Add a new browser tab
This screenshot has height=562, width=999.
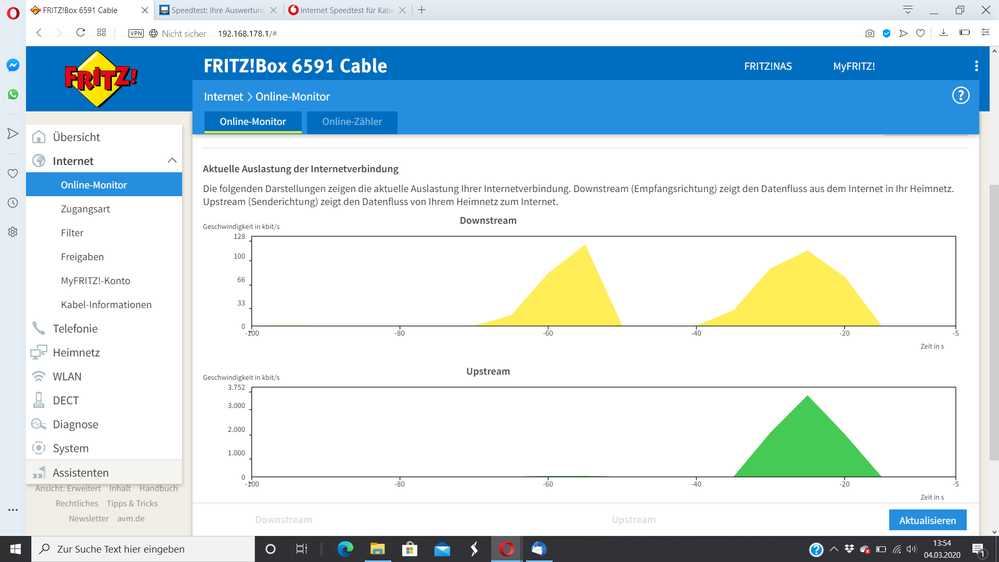click(x=422, y=10)
